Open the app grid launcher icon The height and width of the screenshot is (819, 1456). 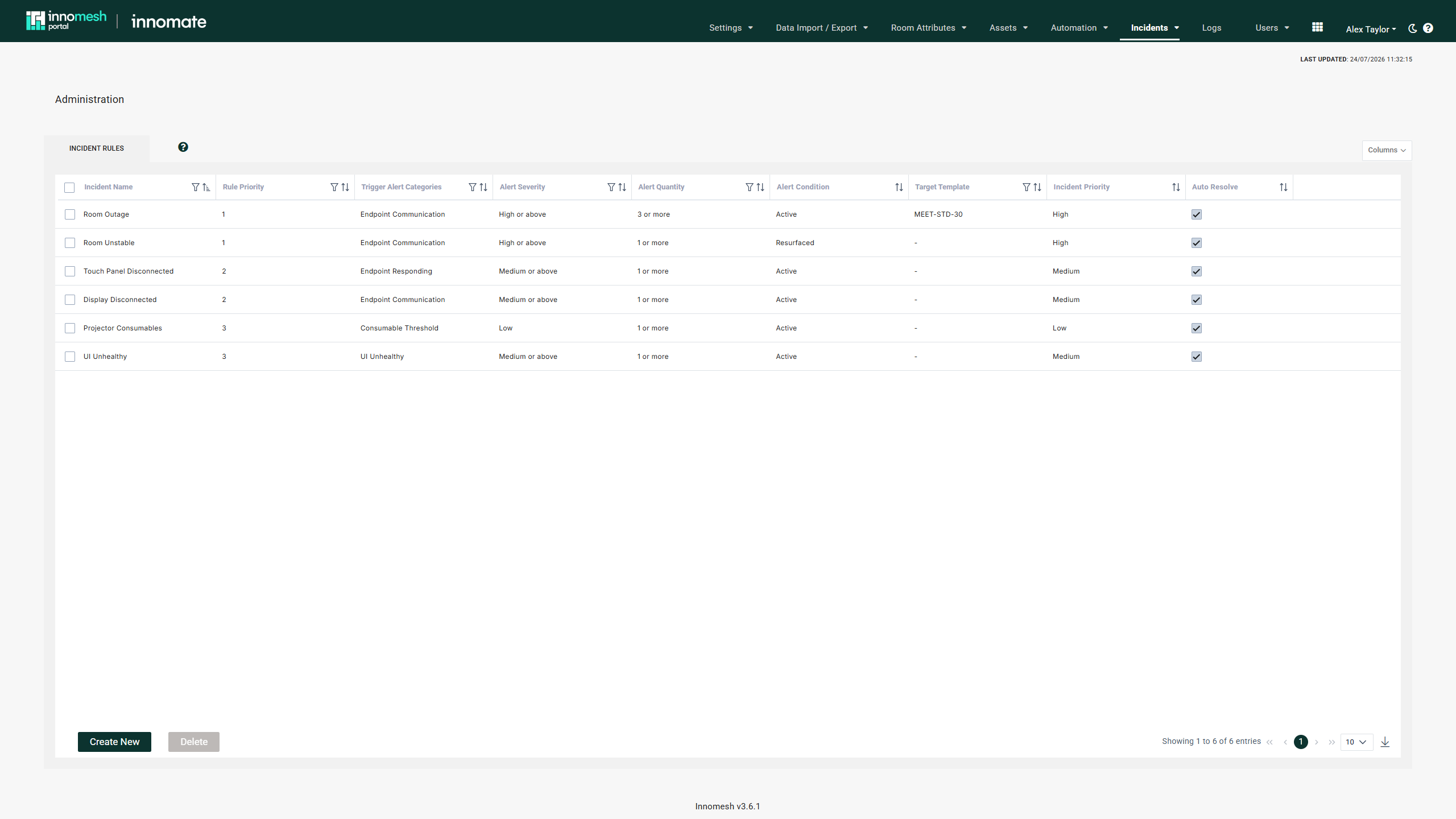(x=1317, y=27)
